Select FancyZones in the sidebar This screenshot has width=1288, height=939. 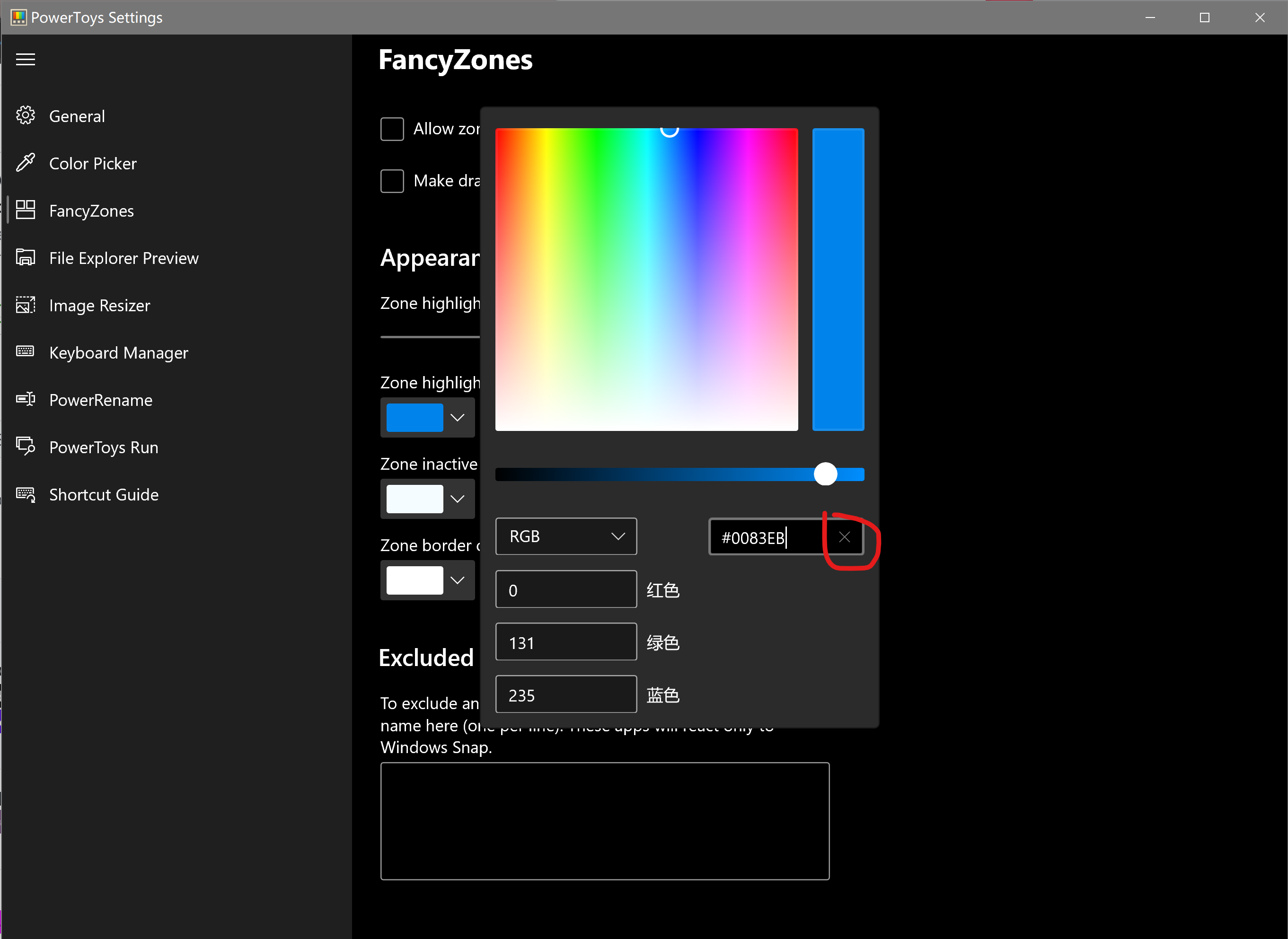click(91, 211)
